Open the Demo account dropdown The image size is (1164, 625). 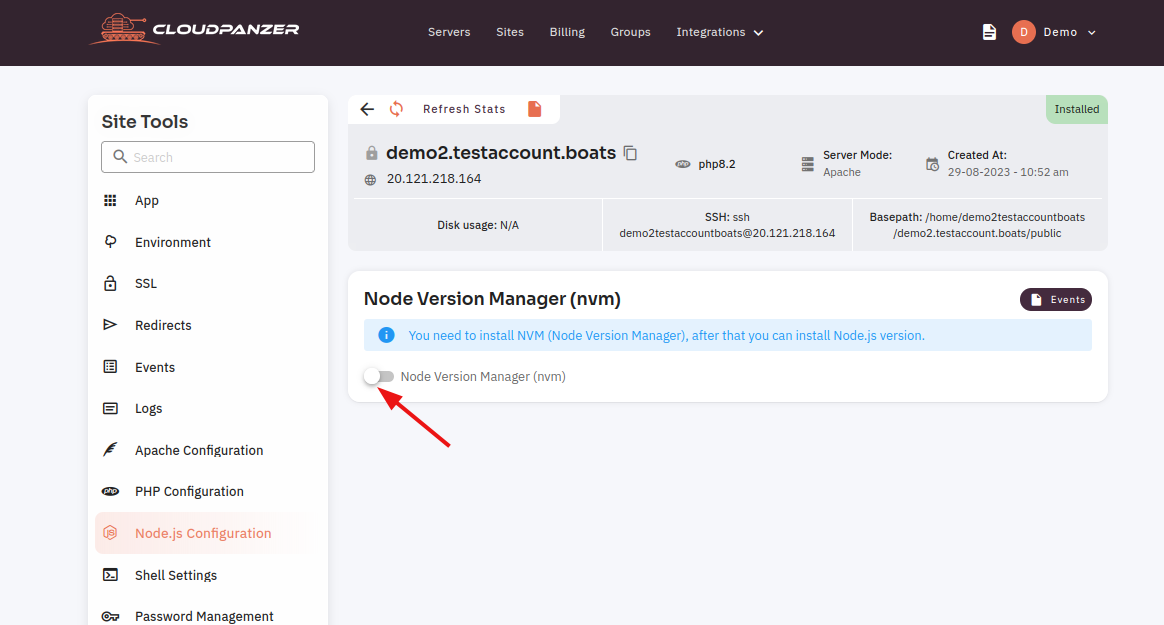point(1069,32)
